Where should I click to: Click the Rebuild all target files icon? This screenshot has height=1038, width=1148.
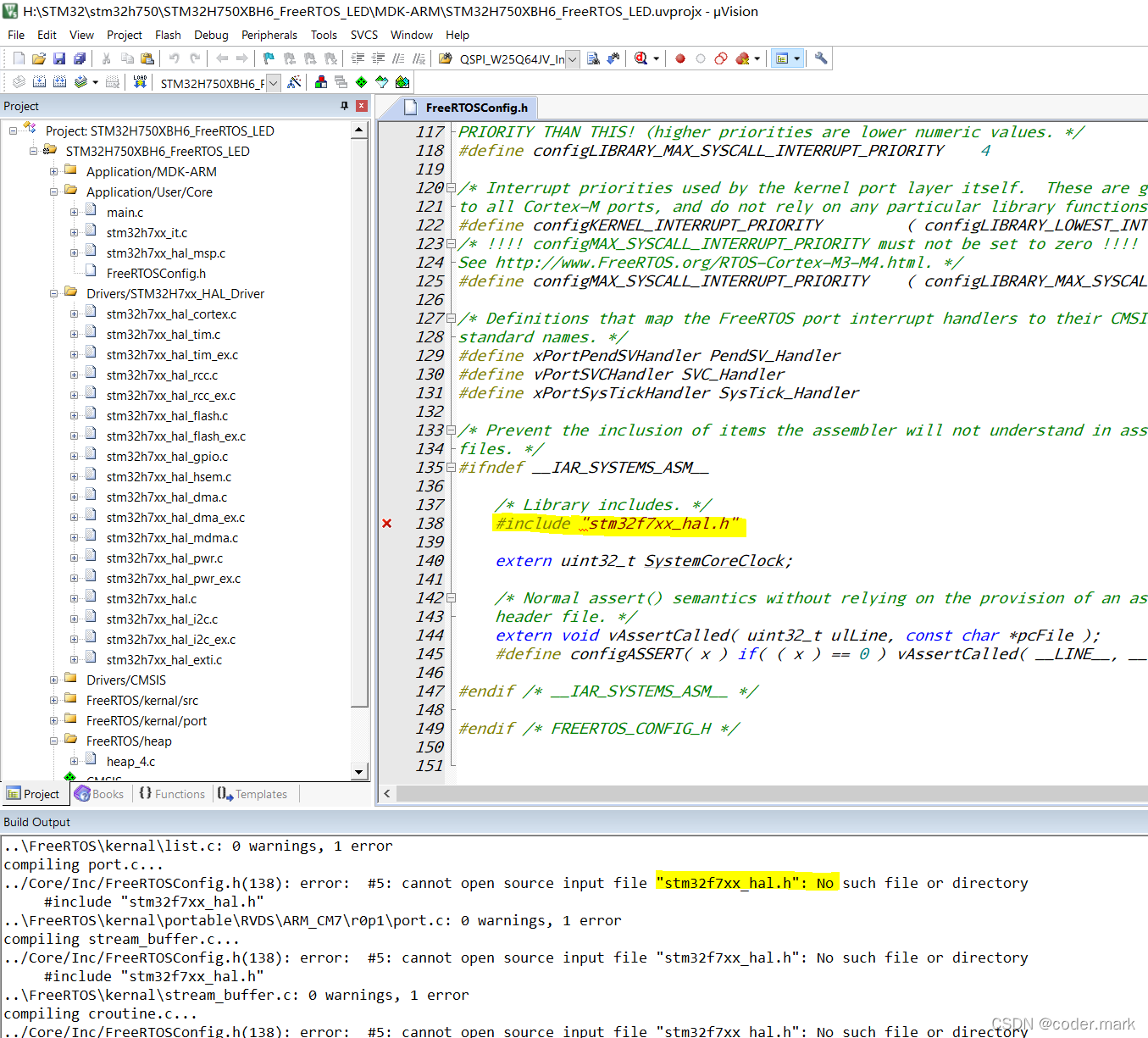coord(60,82)
